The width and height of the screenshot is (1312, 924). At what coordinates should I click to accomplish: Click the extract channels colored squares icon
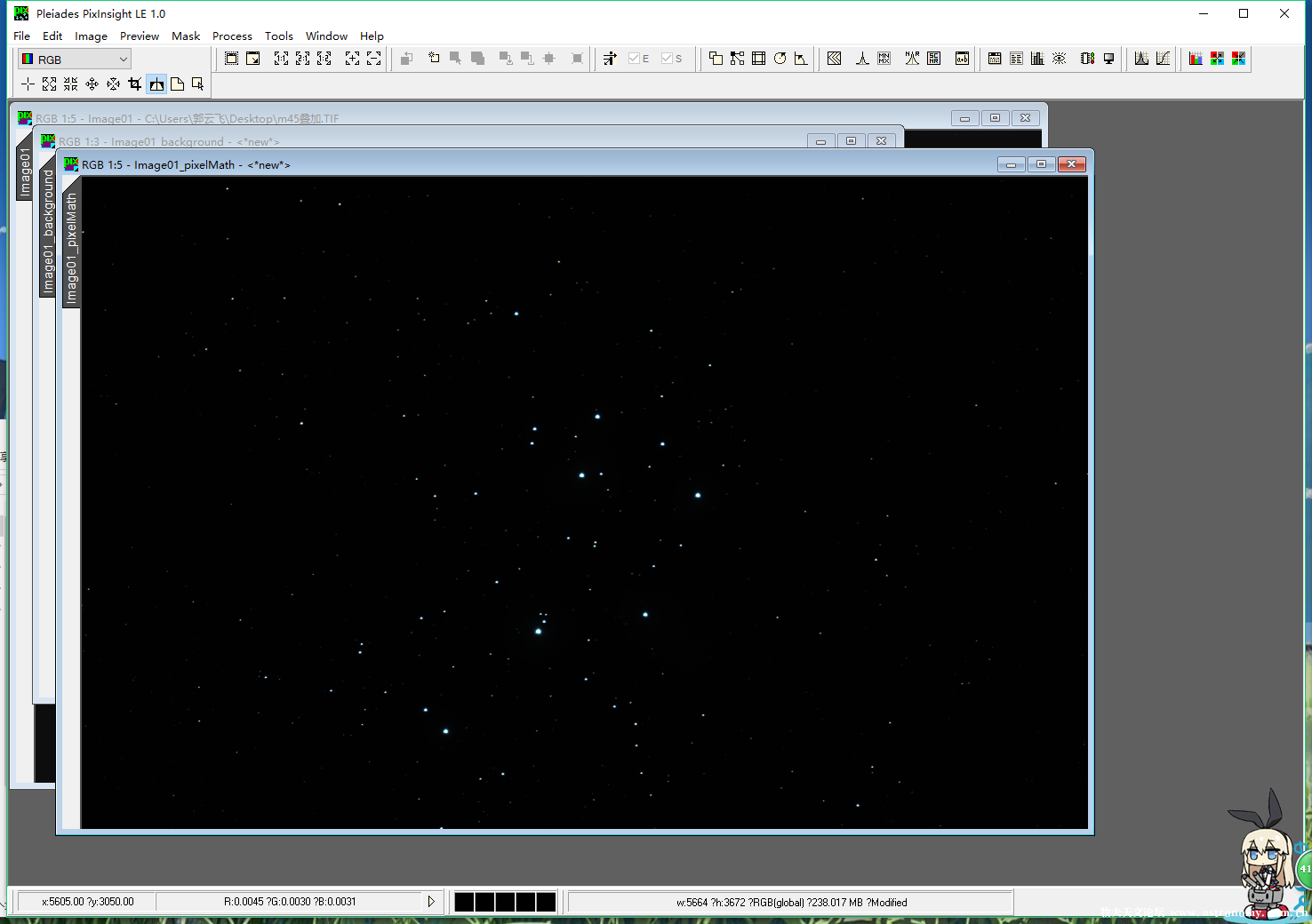click(x=1218, y=59)
